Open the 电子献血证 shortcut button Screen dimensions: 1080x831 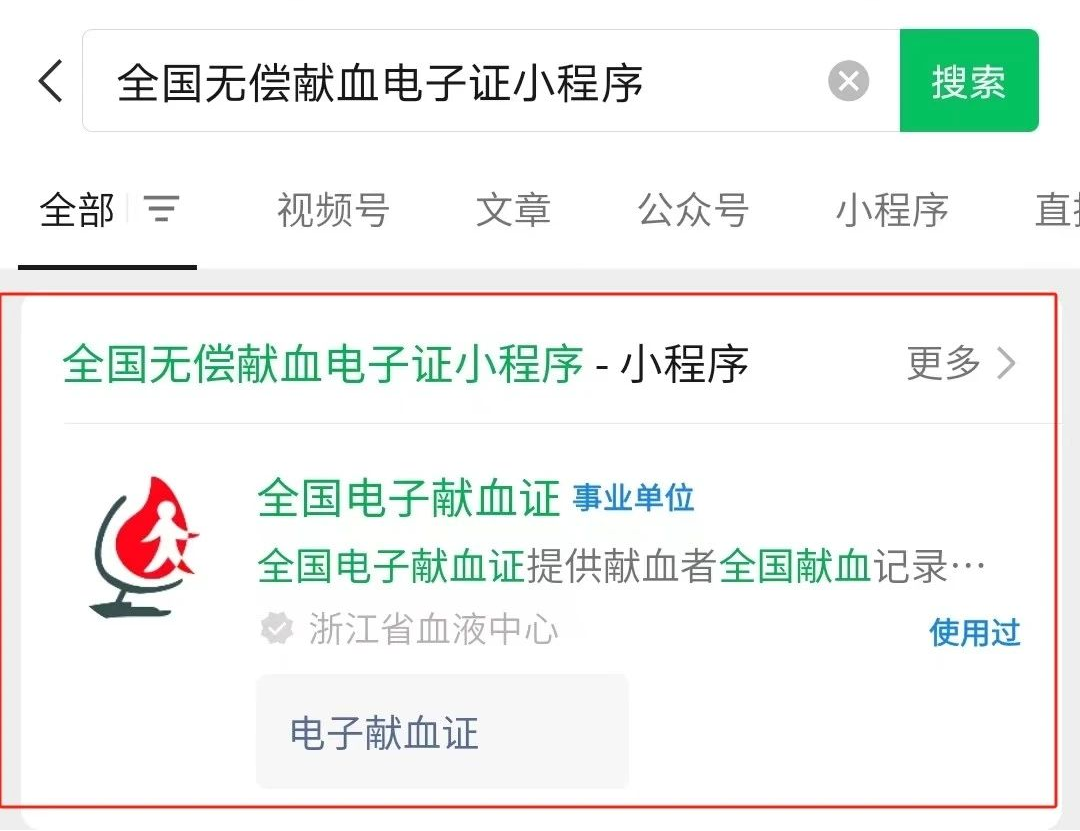(x=442, y=732)
